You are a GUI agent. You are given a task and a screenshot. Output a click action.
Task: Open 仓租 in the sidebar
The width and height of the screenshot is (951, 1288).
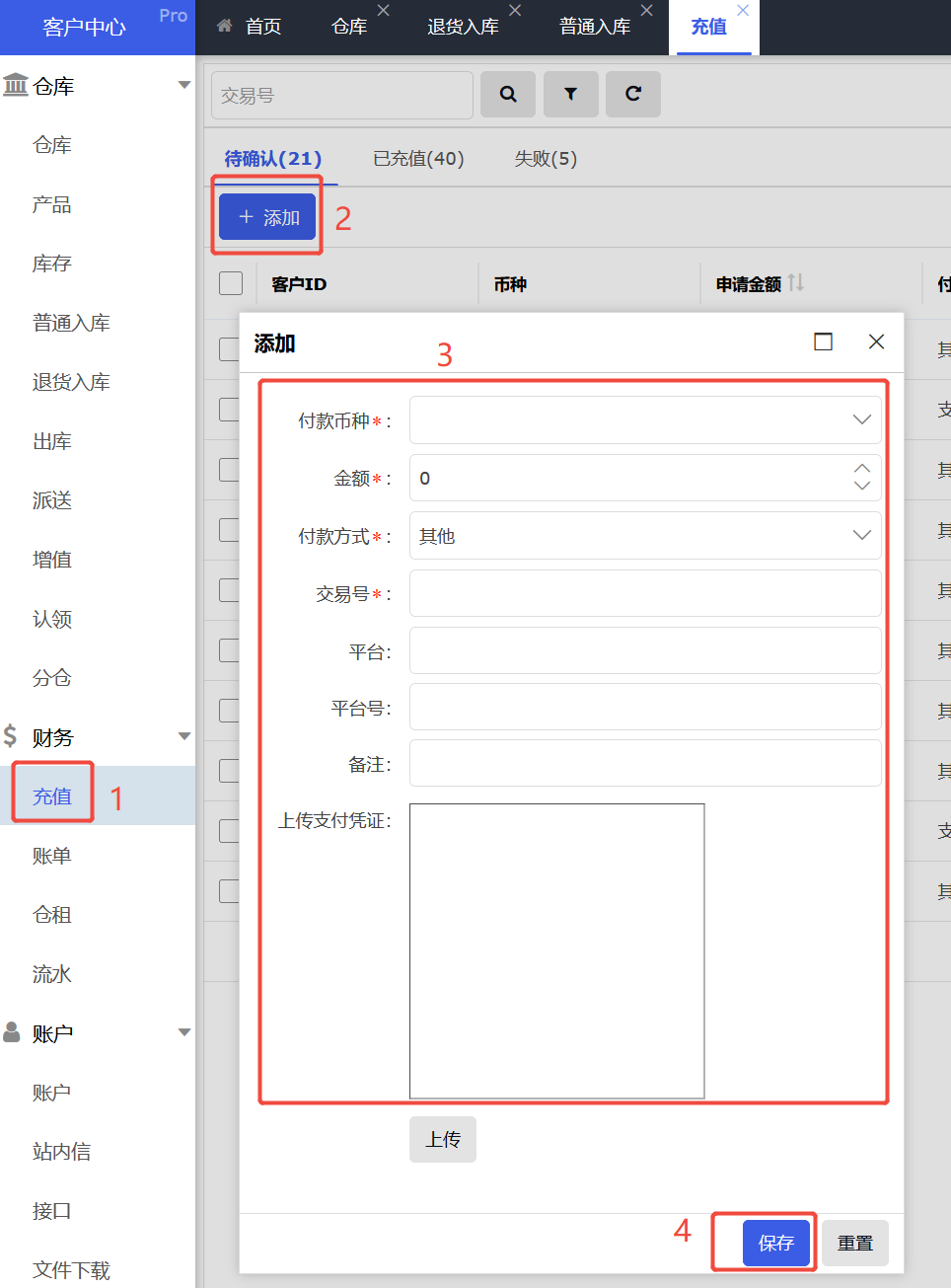[x=52, y=915]
